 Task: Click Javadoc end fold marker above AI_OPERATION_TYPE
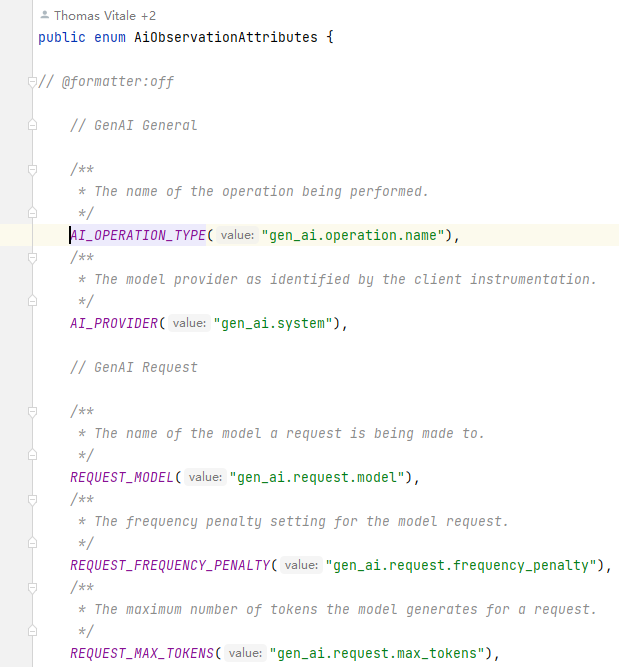click(32, 213)
